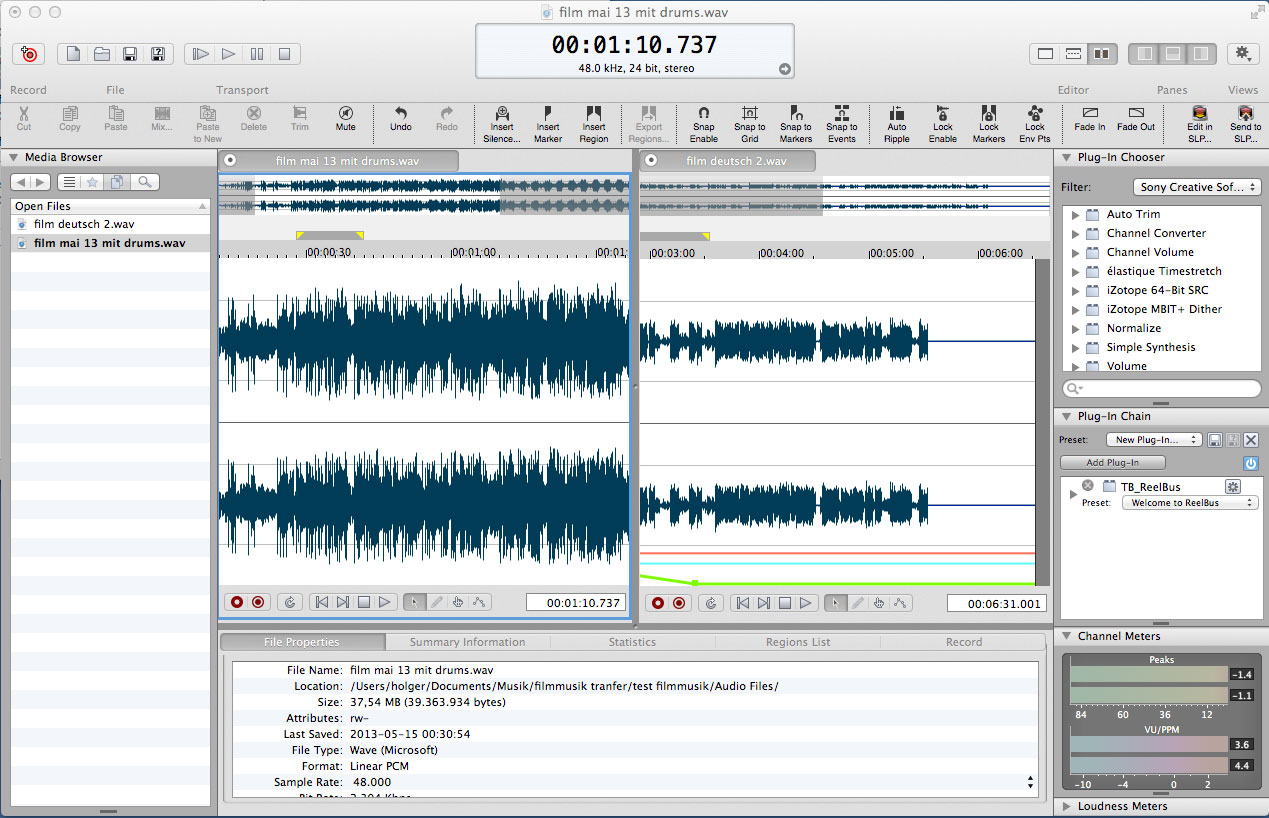Toggle Auto Ripple mode
This screenshot has width=1269, height=818.
(x=897, y=114)
